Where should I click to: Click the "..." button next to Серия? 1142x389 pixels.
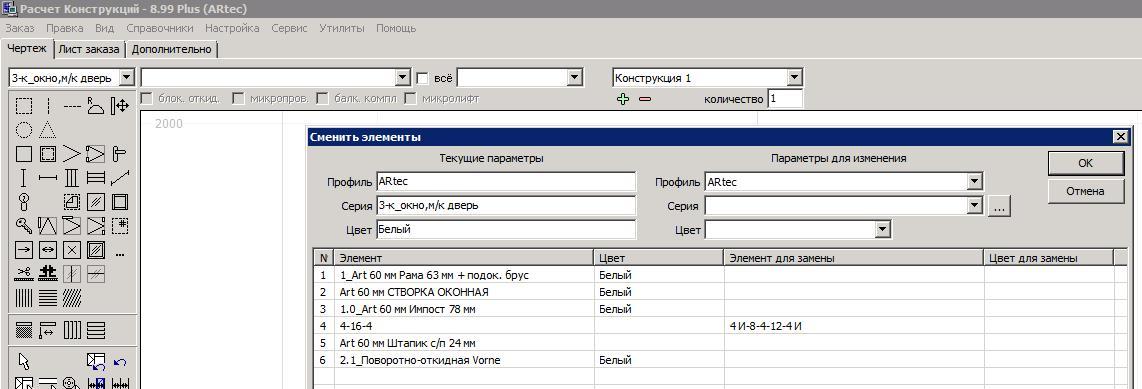tap(999, 207)
